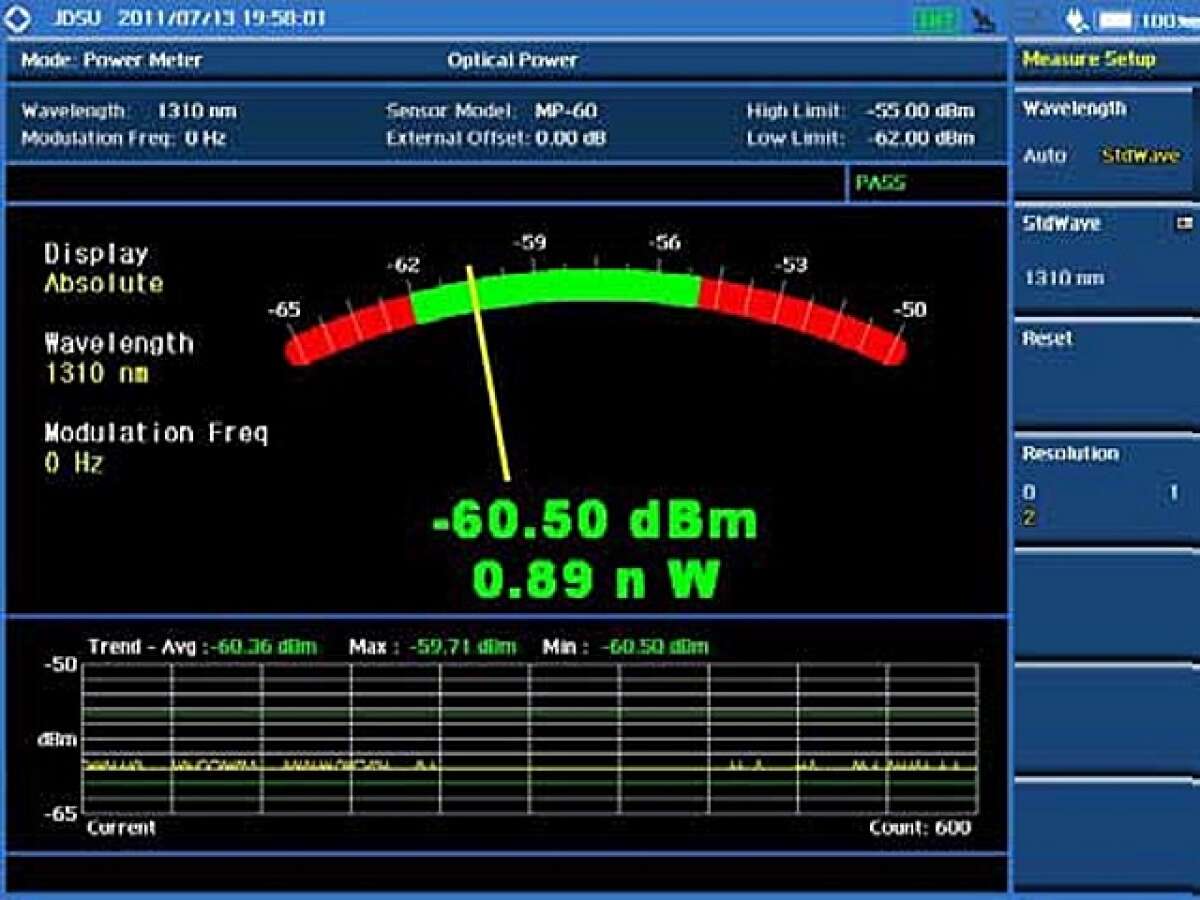
Task: Click the yellow 1310 nm wavelength value
Action: (x=97, y=373)
